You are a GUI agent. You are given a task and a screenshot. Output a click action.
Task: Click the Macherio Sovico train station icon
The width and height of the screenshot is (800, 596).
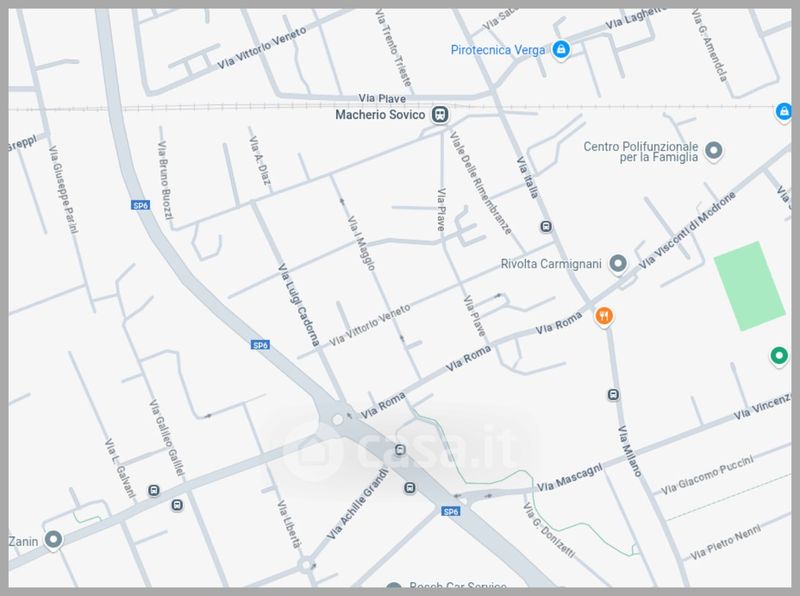click(x=440, y=114)
